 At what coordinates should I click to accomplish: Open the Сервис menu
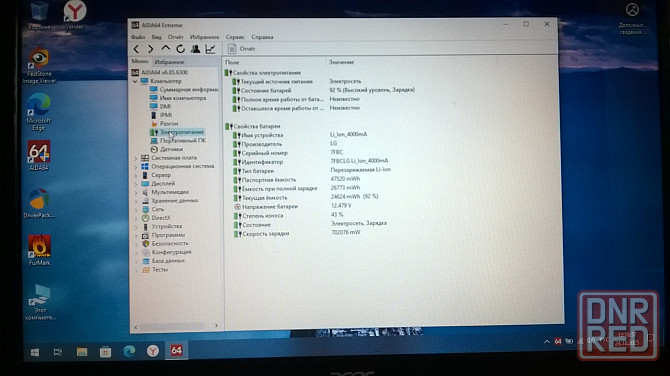pyautogui.click(x=235, y=37)
